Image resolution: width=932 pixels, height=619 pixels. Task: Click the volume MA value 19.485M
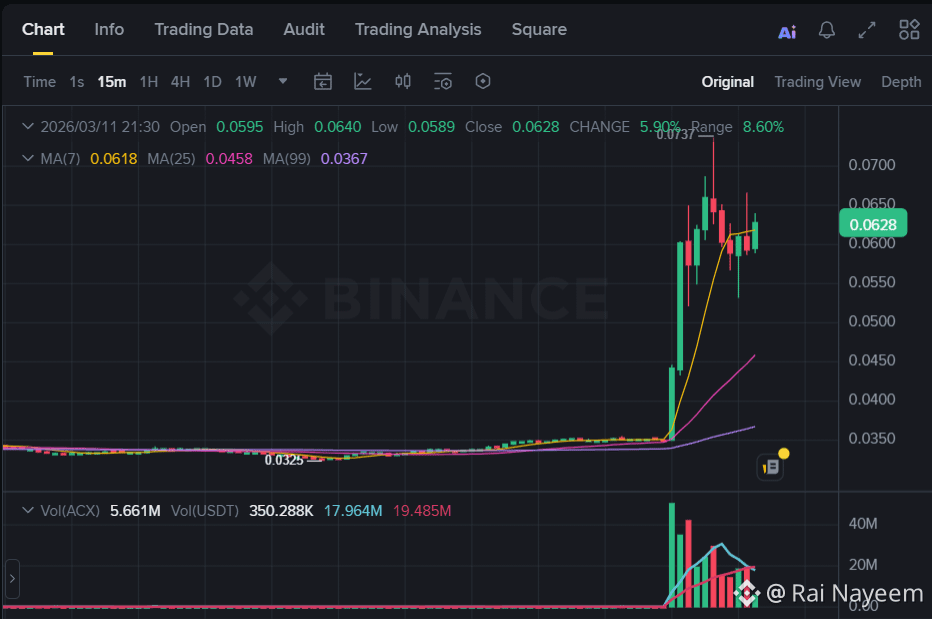(x=422, y=511)
